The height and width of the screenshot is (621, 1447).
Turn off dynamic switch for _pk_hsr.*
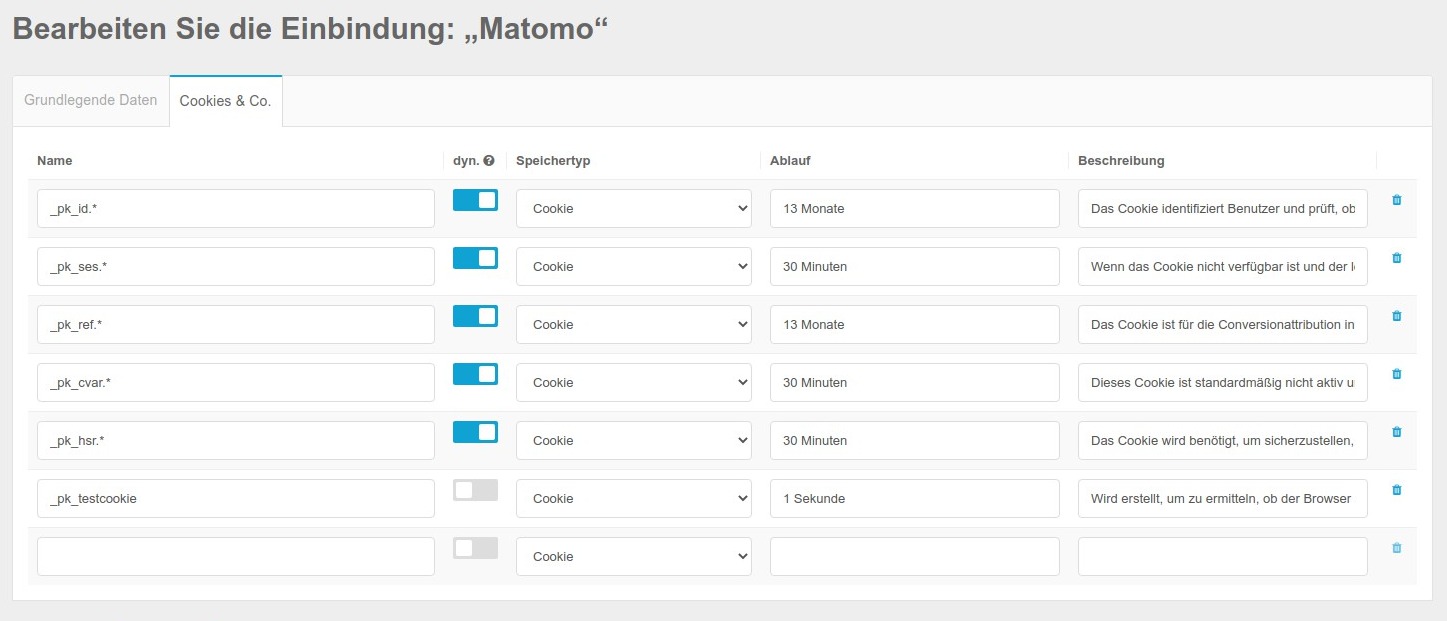click(475, 432)
